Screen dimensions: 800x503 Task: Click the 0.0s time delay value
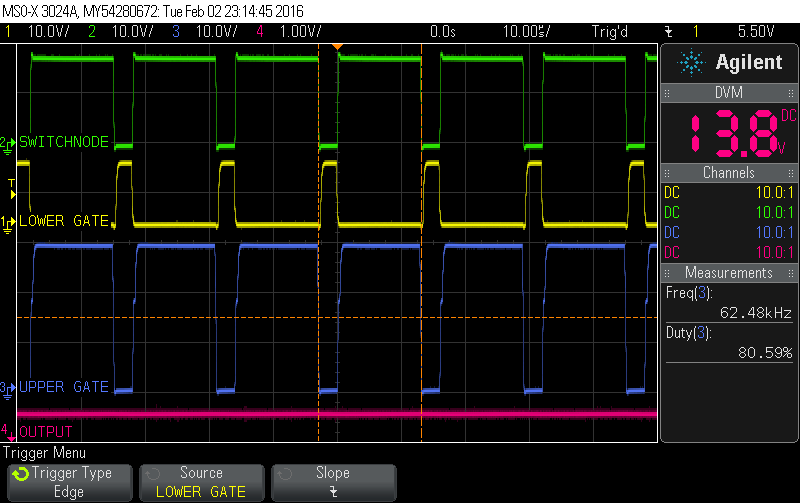[442, 32]
